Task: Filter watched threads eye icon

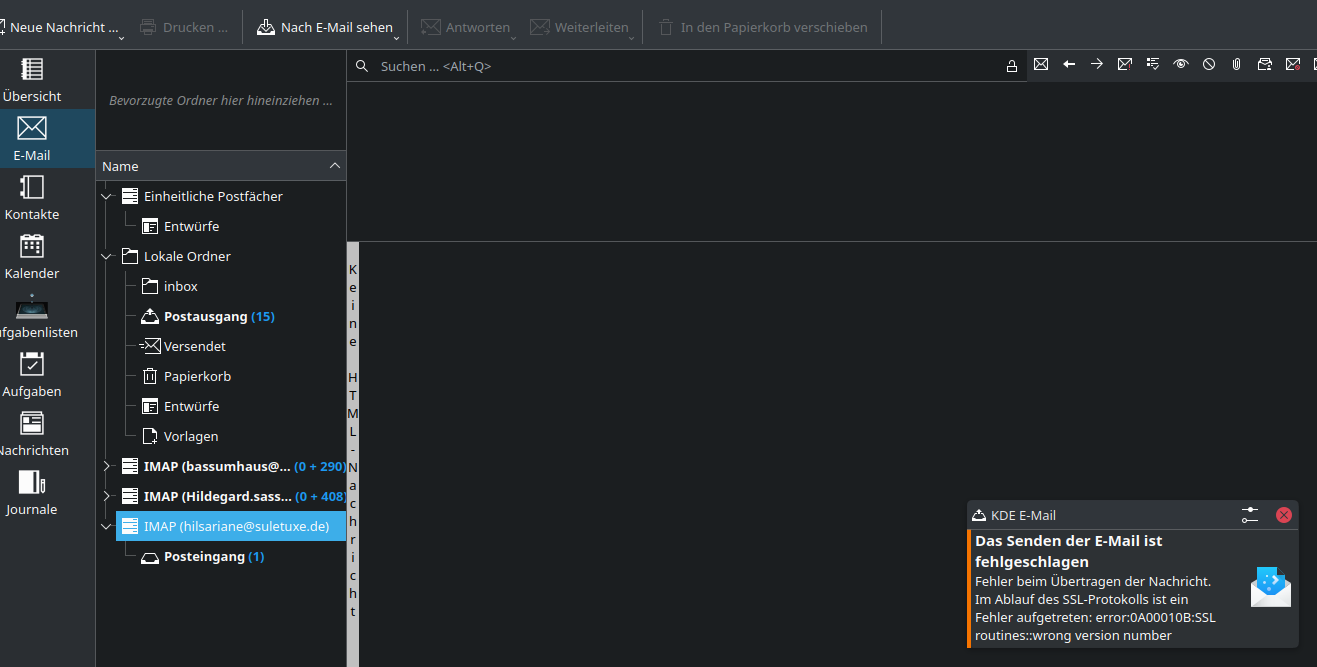Action: pyautogui.click(x=1181, y=64)
